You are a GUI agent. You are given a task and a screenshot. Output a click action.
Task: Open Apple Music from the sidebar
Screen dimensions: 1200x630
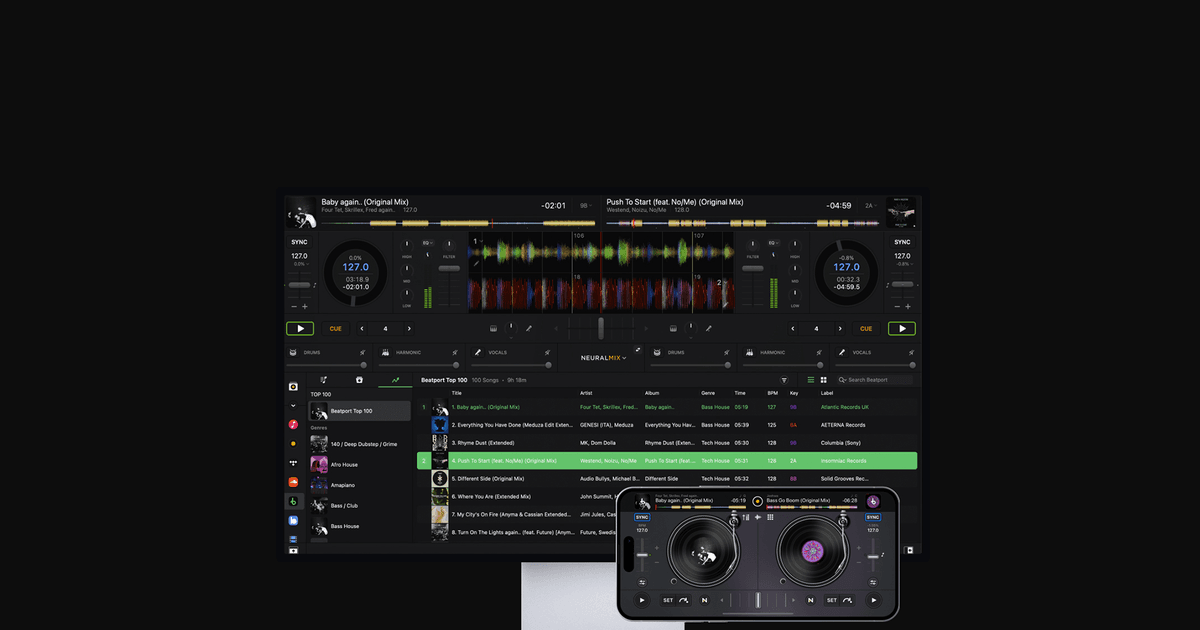(x=293, y=424)
